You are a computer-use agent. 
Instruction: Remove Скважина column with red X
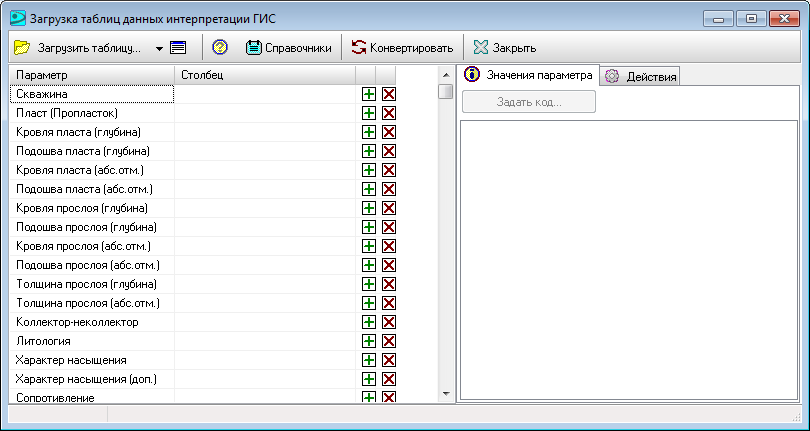[389, 94]
